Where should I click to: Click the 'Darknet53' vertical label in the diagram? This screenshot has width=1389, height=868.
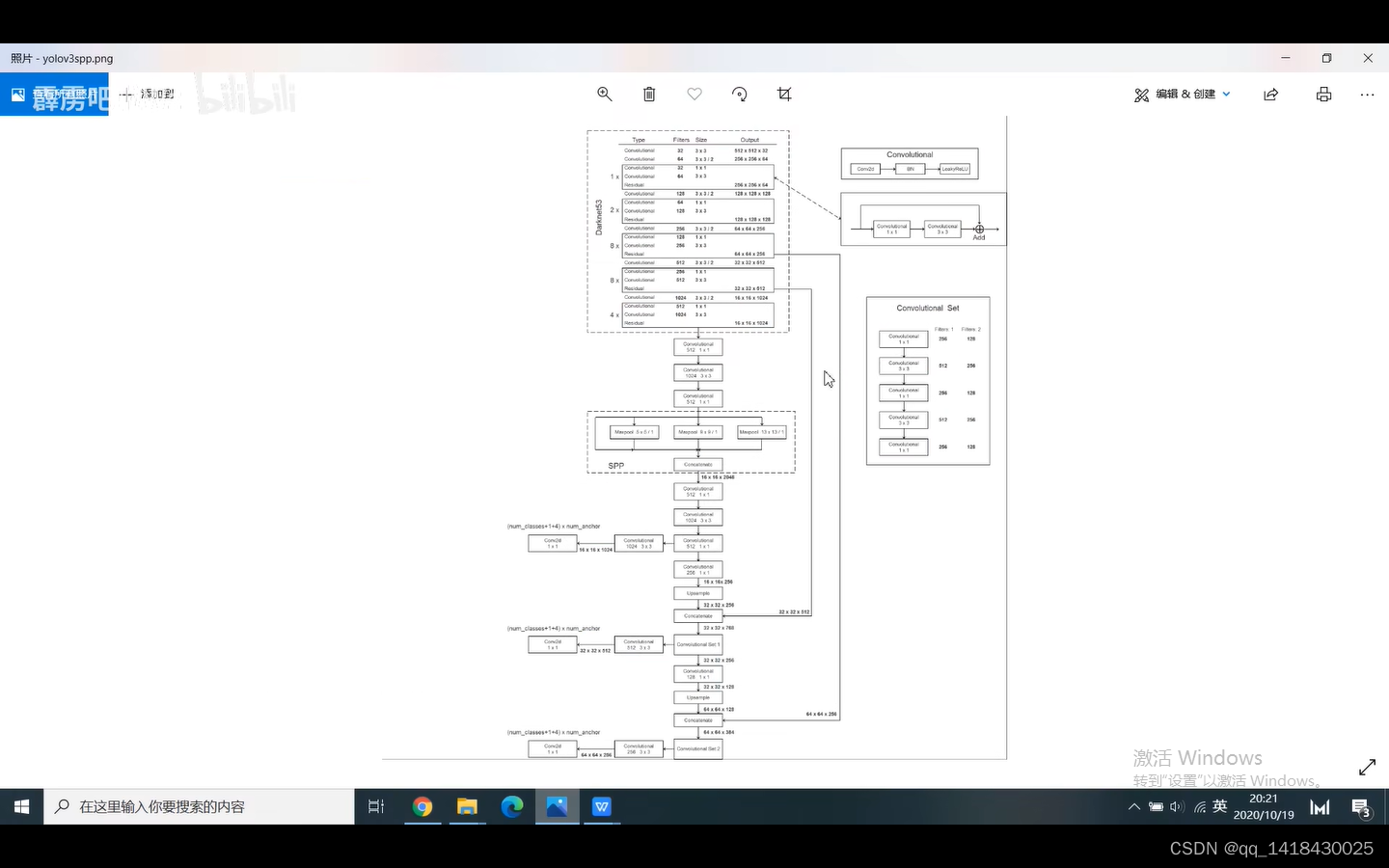pos(599,217)
